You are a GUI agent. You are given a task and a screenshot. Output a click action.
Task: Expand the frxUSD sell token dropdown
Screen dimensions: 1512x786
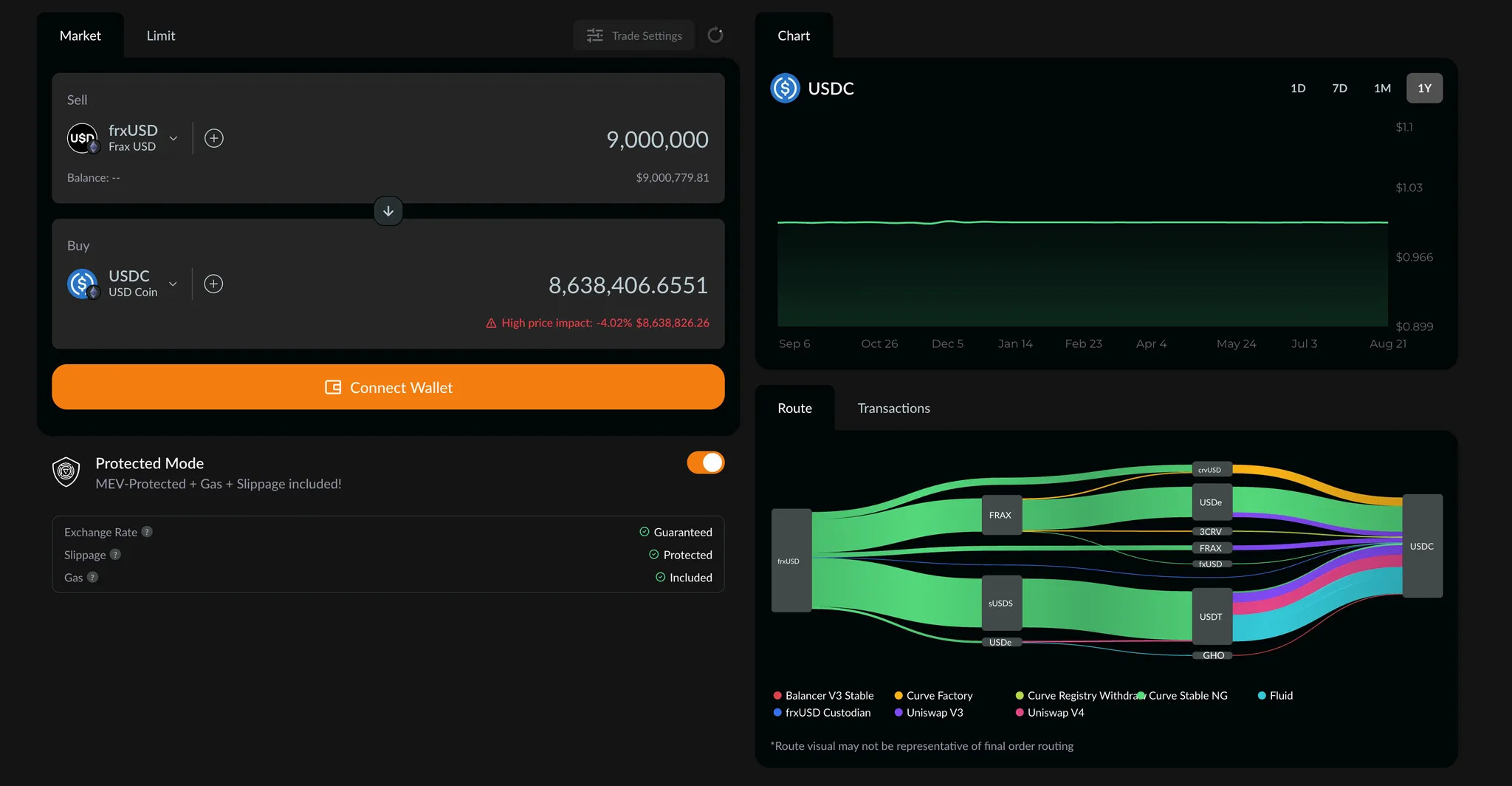(173, 138)
